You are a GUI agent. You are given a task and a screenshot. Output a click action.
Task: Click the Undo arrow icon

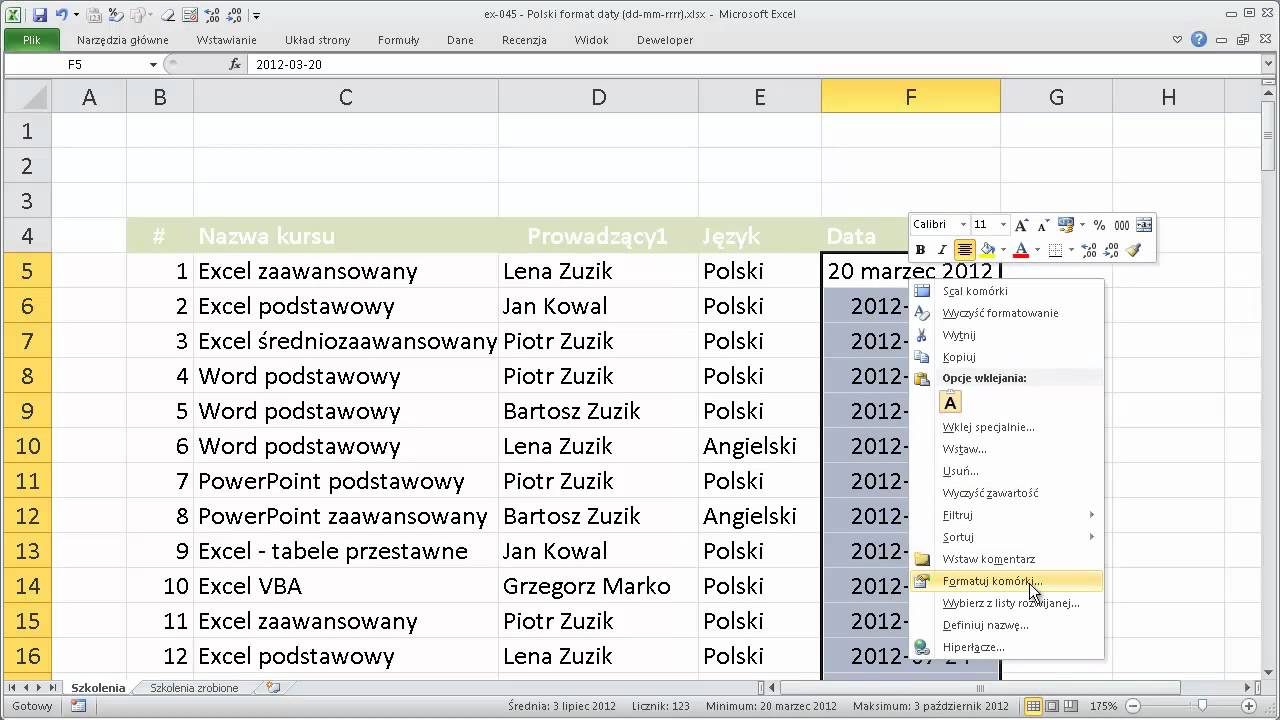pyautogui.click(x=62, y=15)
